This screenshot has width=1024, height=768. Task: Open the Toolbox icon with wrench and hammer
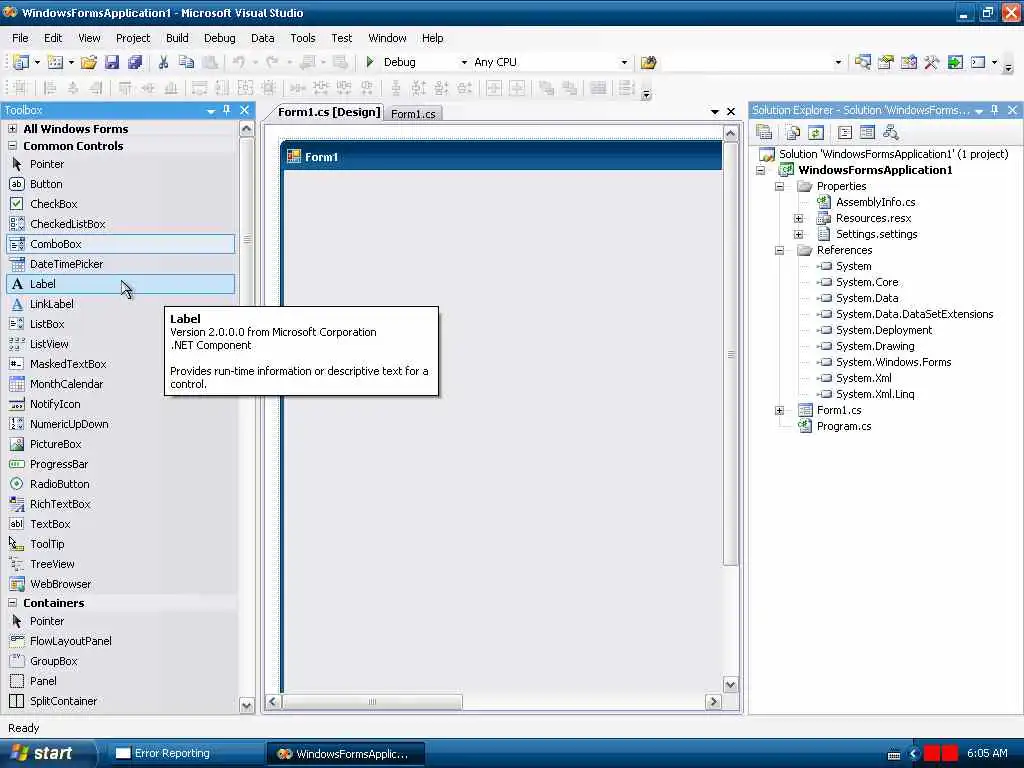pos(931,62)
